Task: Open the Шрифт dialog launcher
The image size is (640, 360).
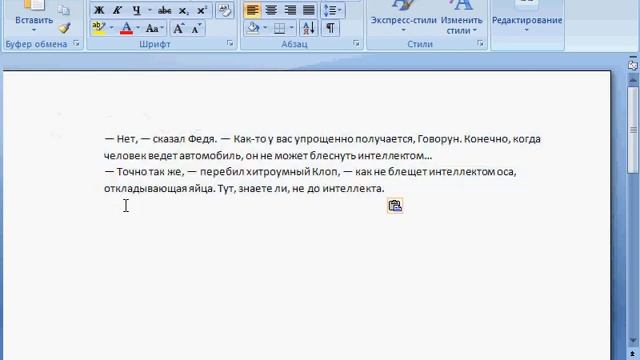Action: (230, 43)
